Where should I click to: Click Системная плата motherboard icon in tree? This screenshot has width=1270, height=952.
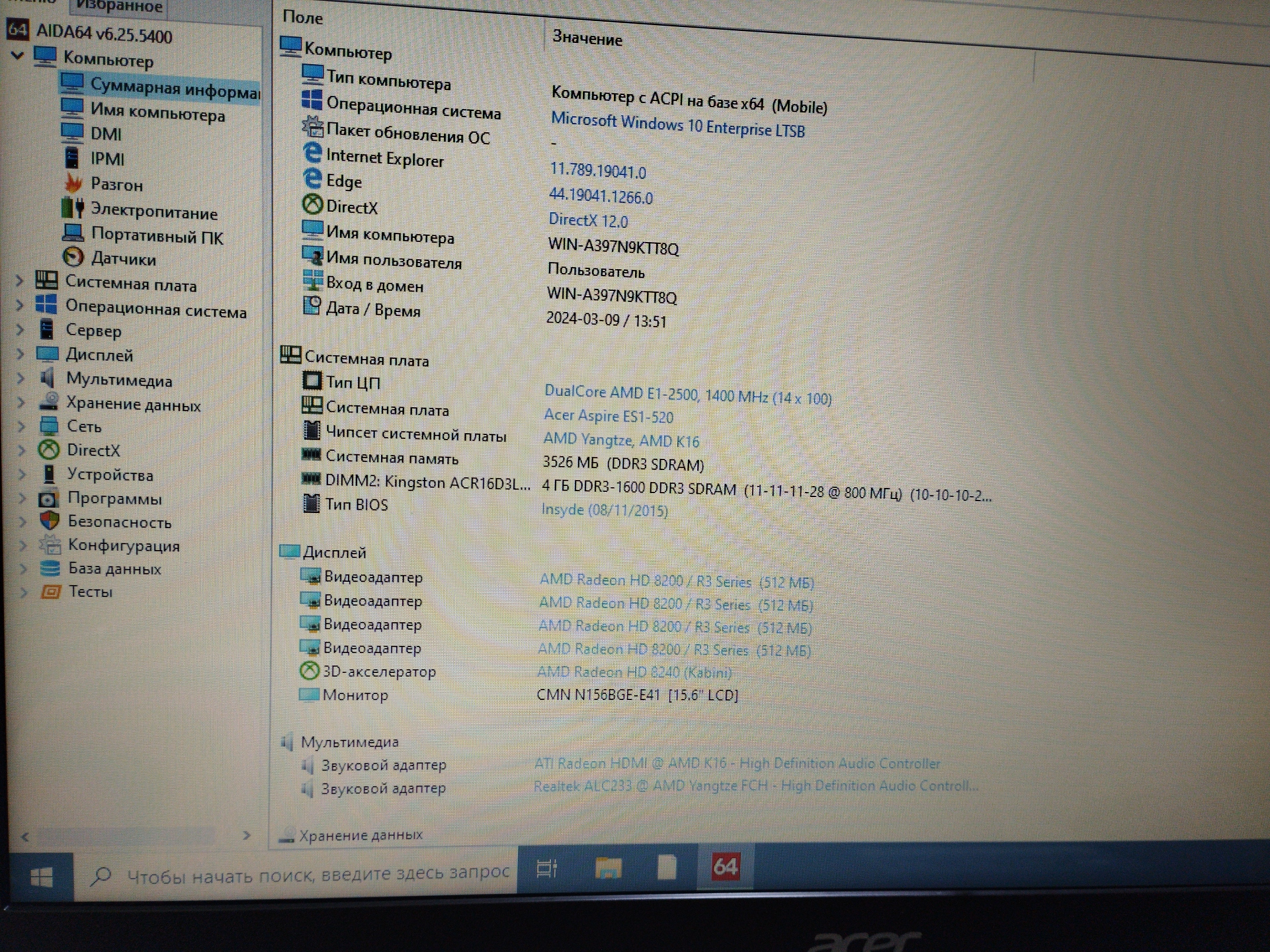[x=46, y=280]
